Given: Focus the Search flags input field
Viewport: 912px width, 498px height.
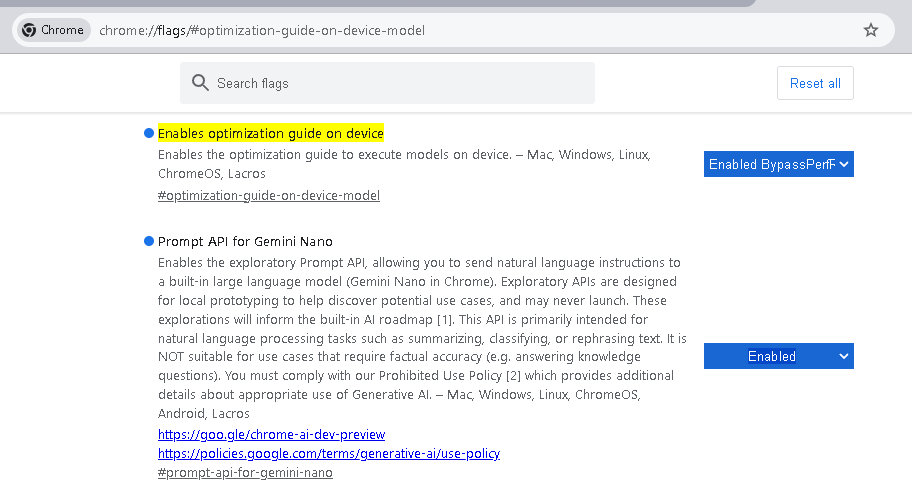Looking at the screenshot, I should tap(387, 83).
